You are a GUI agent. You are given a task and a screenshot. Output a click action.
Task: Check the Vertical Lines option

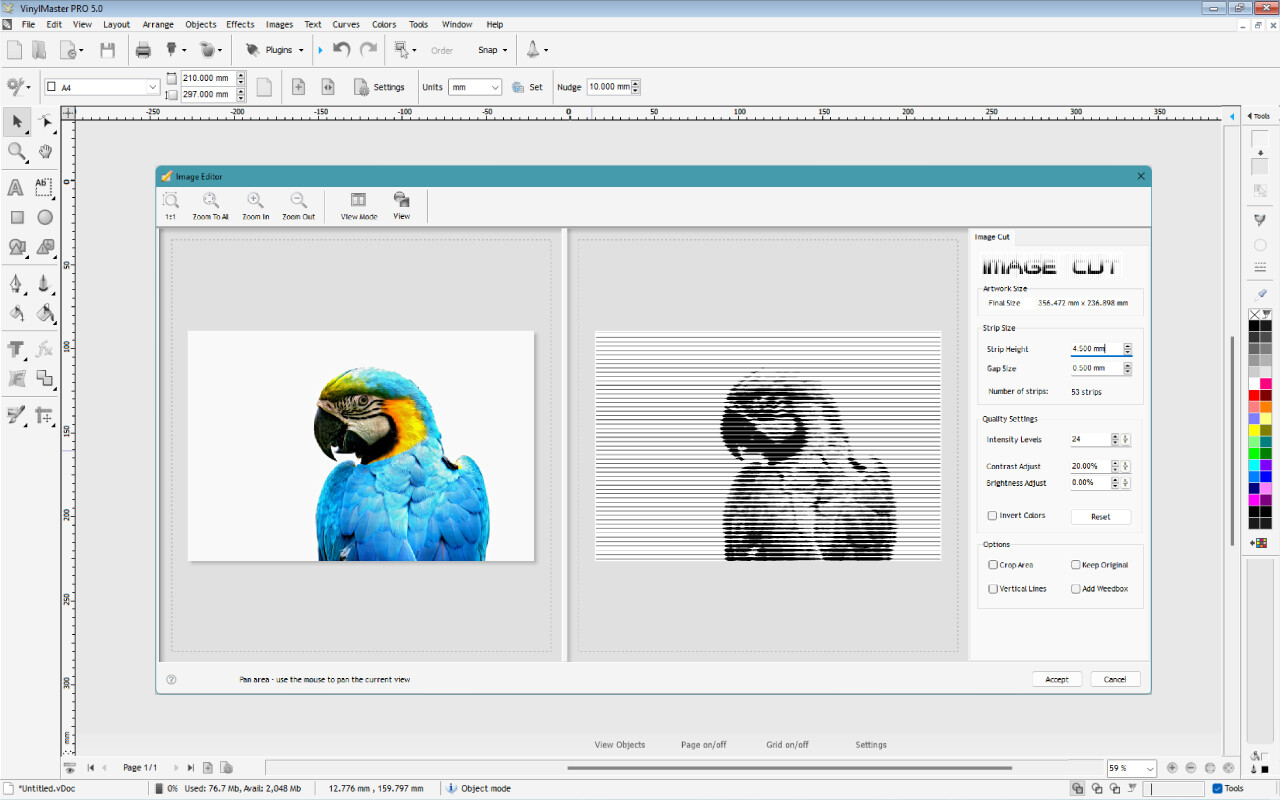tap(993, 589)
